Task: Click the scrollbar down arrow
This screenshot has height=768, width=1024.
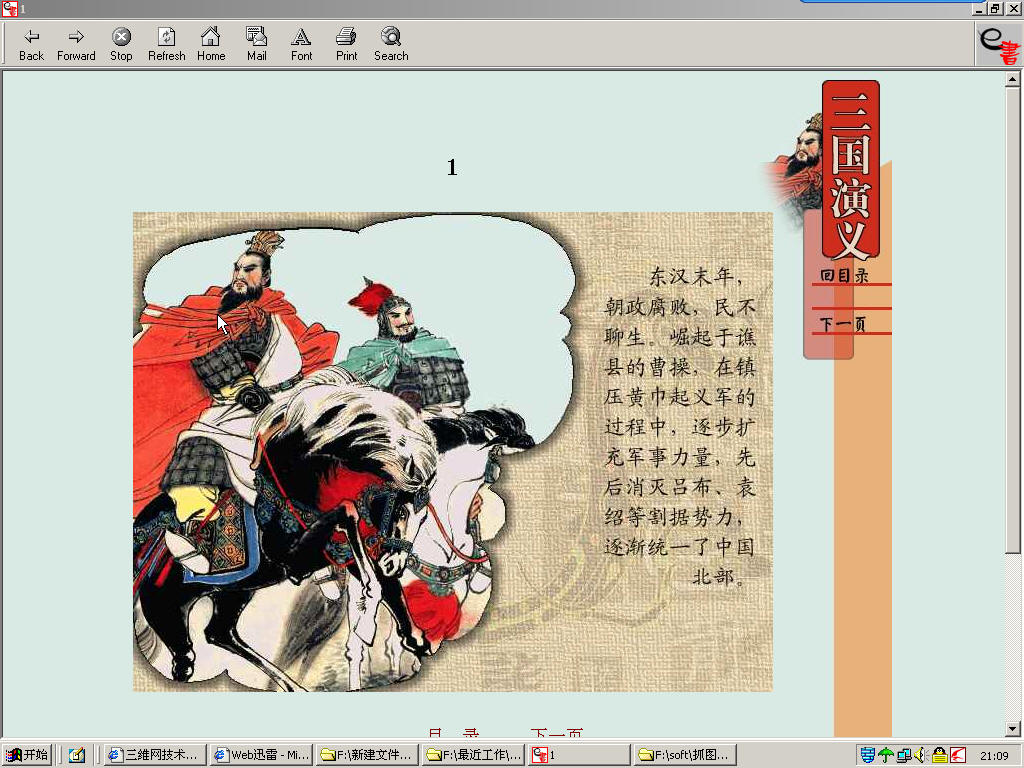Action: point(1012,729)
